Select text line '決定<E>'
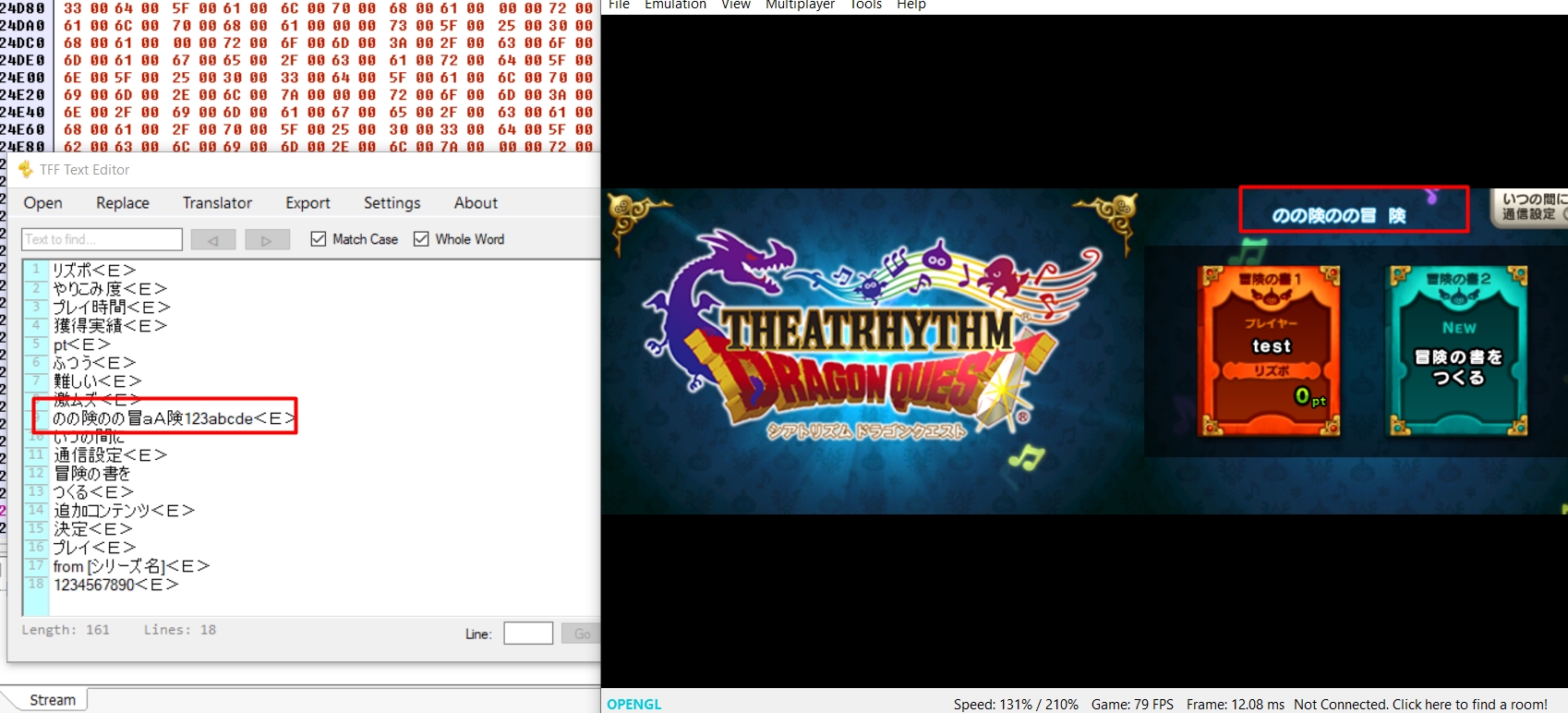The image size is (1568, 713). click(x=92, y=529)
